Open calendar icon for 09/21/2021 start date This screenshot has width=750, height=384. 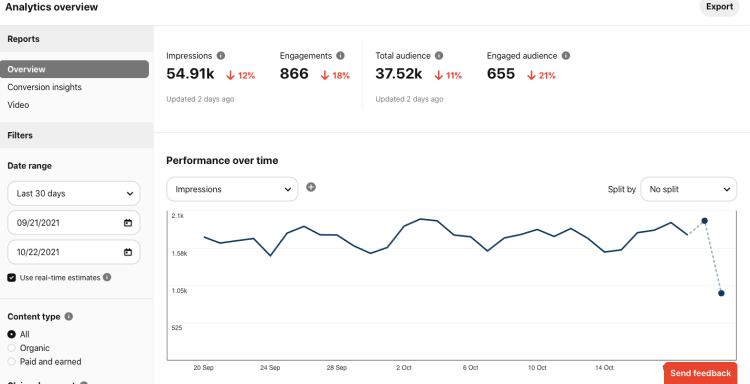tap(128, 223)
